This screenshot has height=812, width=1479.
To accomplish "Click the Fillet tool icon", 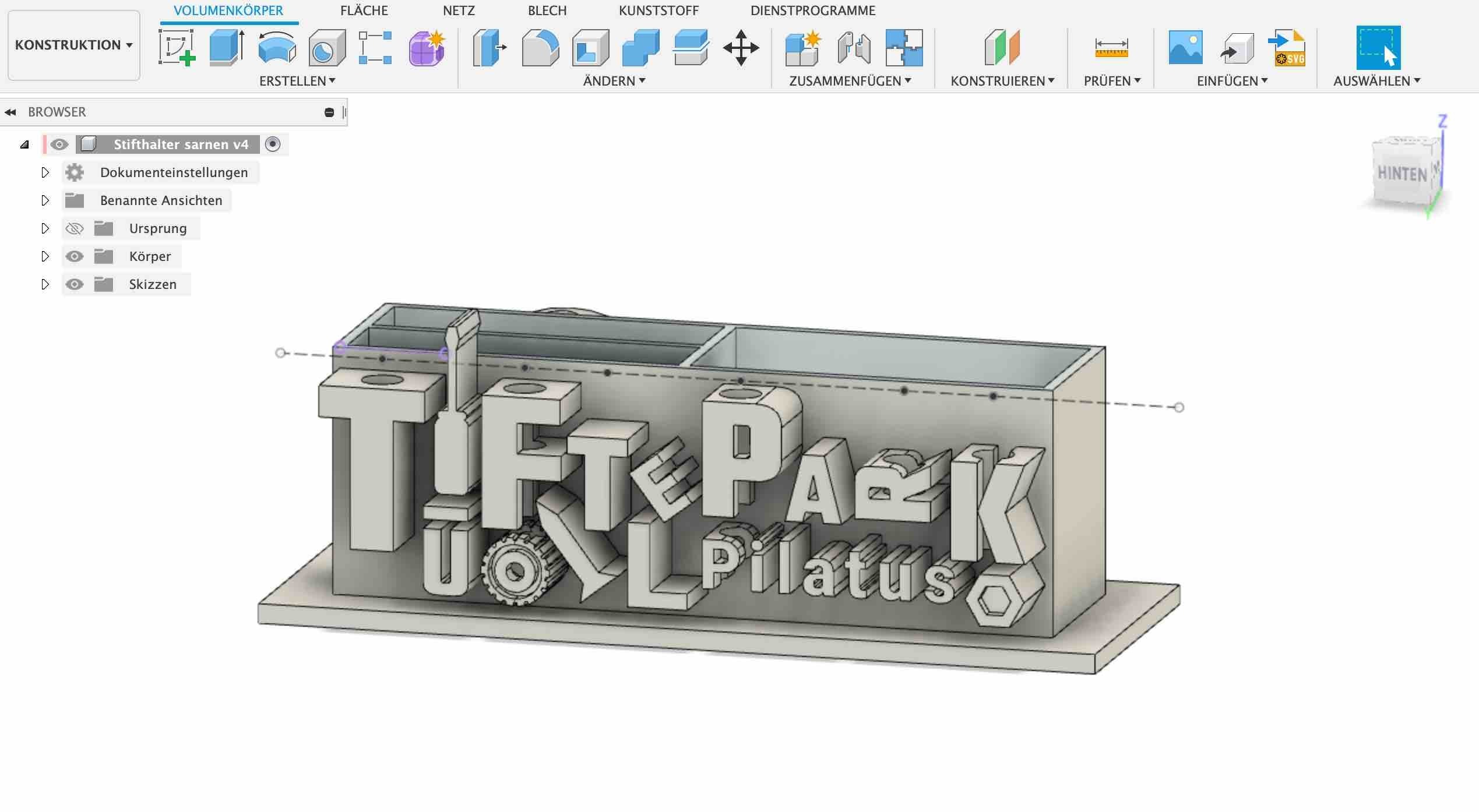I will [540, 48].
